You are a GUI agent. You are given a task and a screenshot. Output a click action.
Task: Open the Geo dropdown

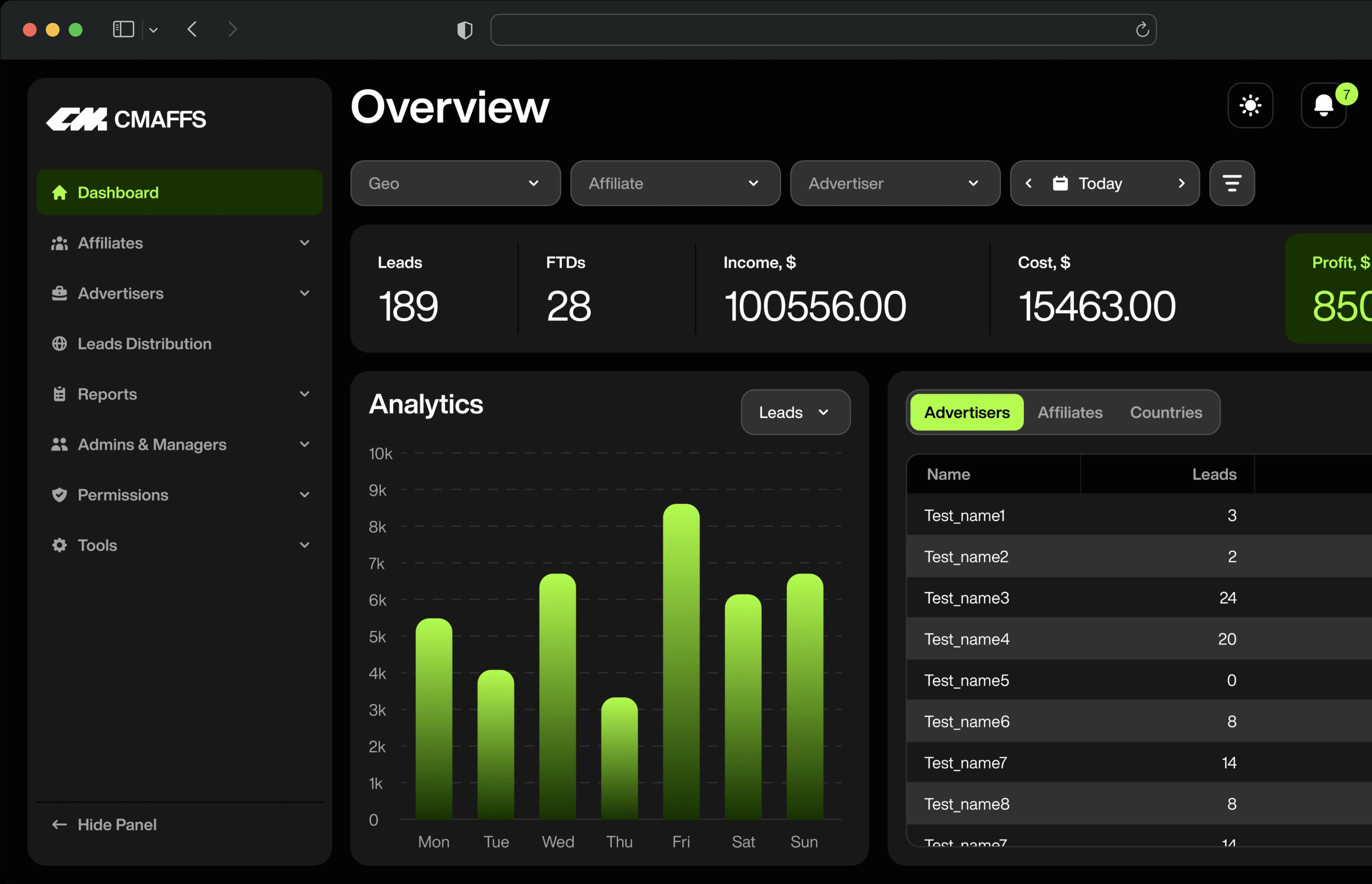pyautogui.click(x=455, y=183)
